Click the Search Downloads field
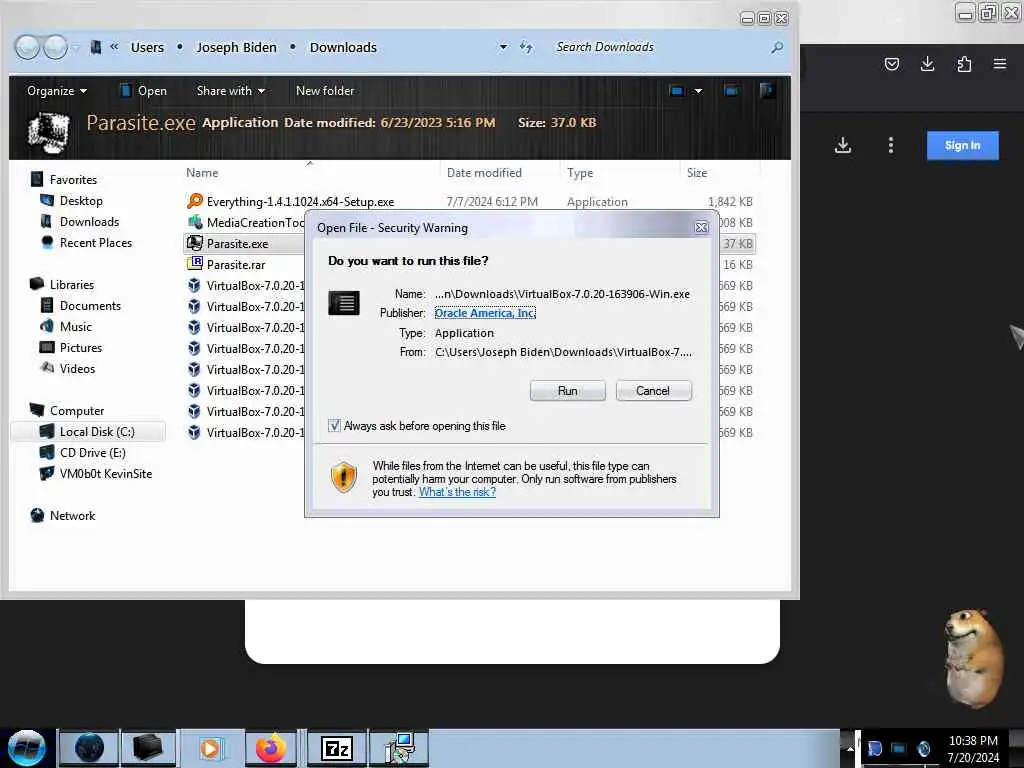Viewport: 1024px width, 768px height. click(660, 47)
